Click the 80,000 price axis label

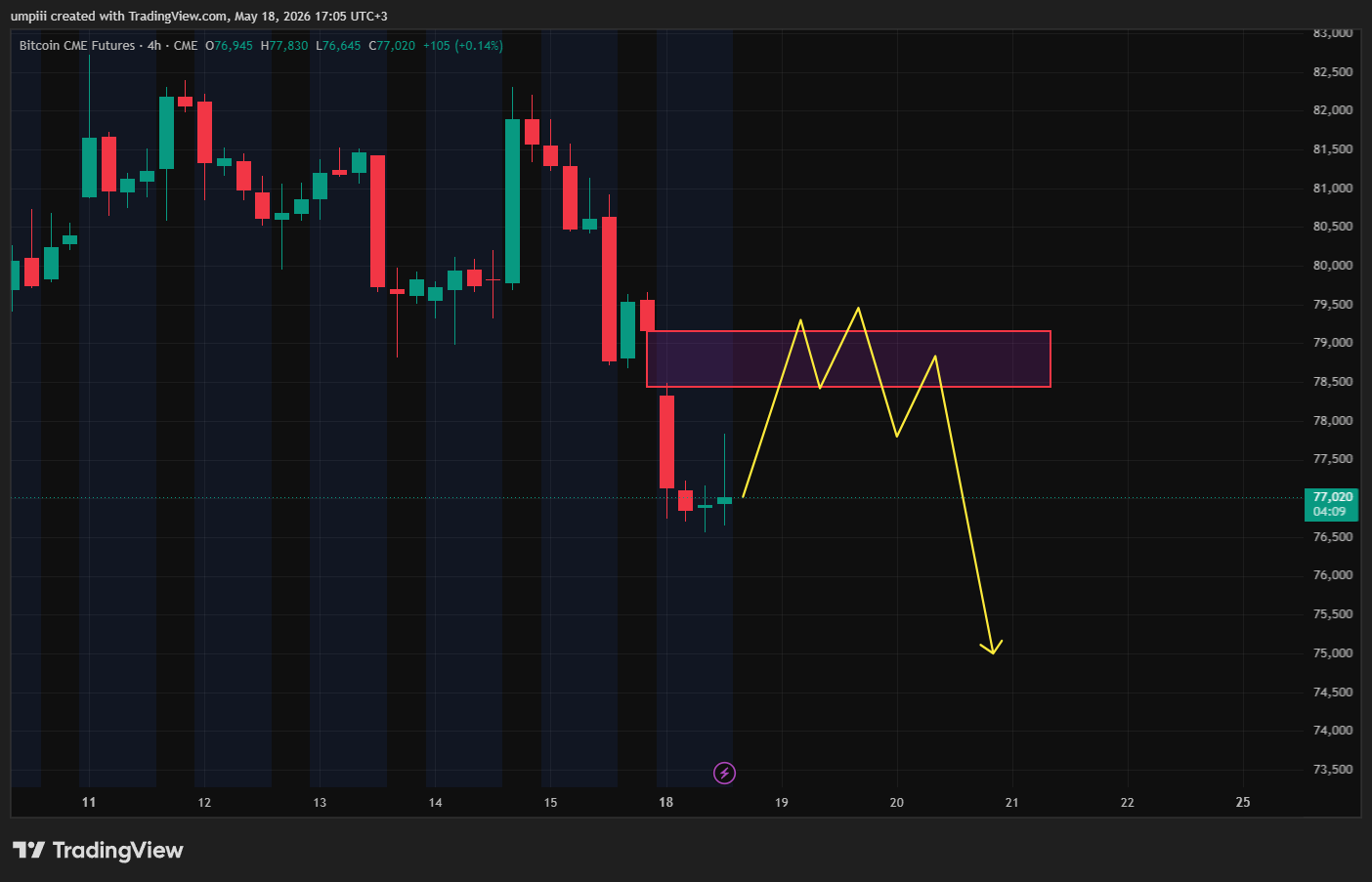click(x=1333, y=266)
